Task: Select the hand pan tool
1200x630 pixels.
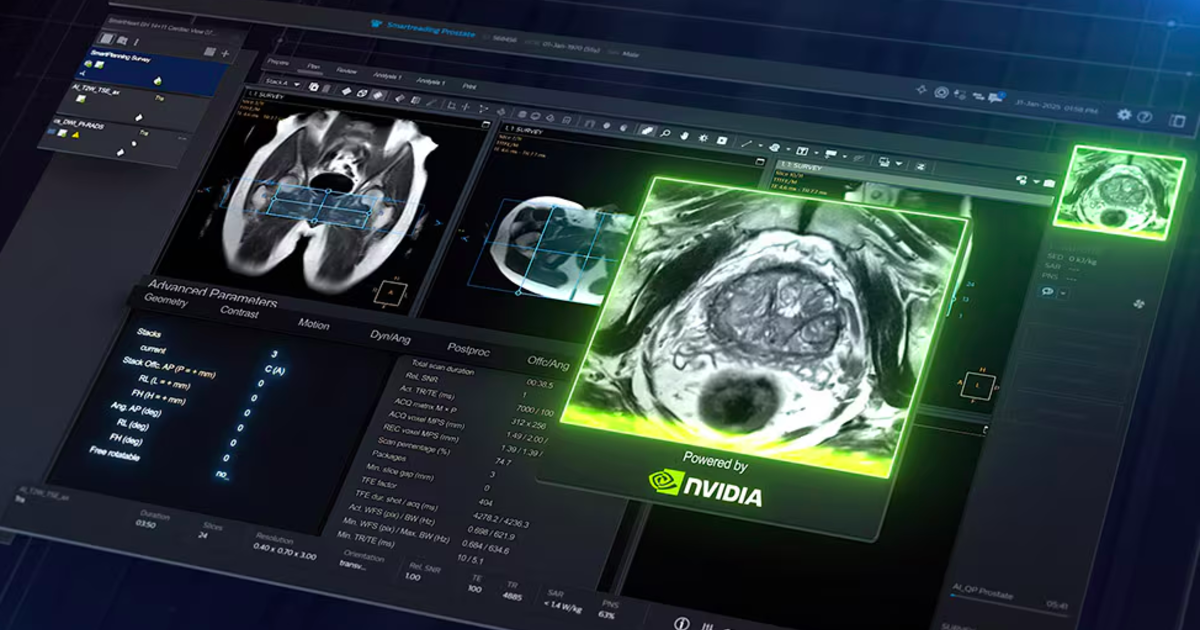Action: [x=685, y=135]
